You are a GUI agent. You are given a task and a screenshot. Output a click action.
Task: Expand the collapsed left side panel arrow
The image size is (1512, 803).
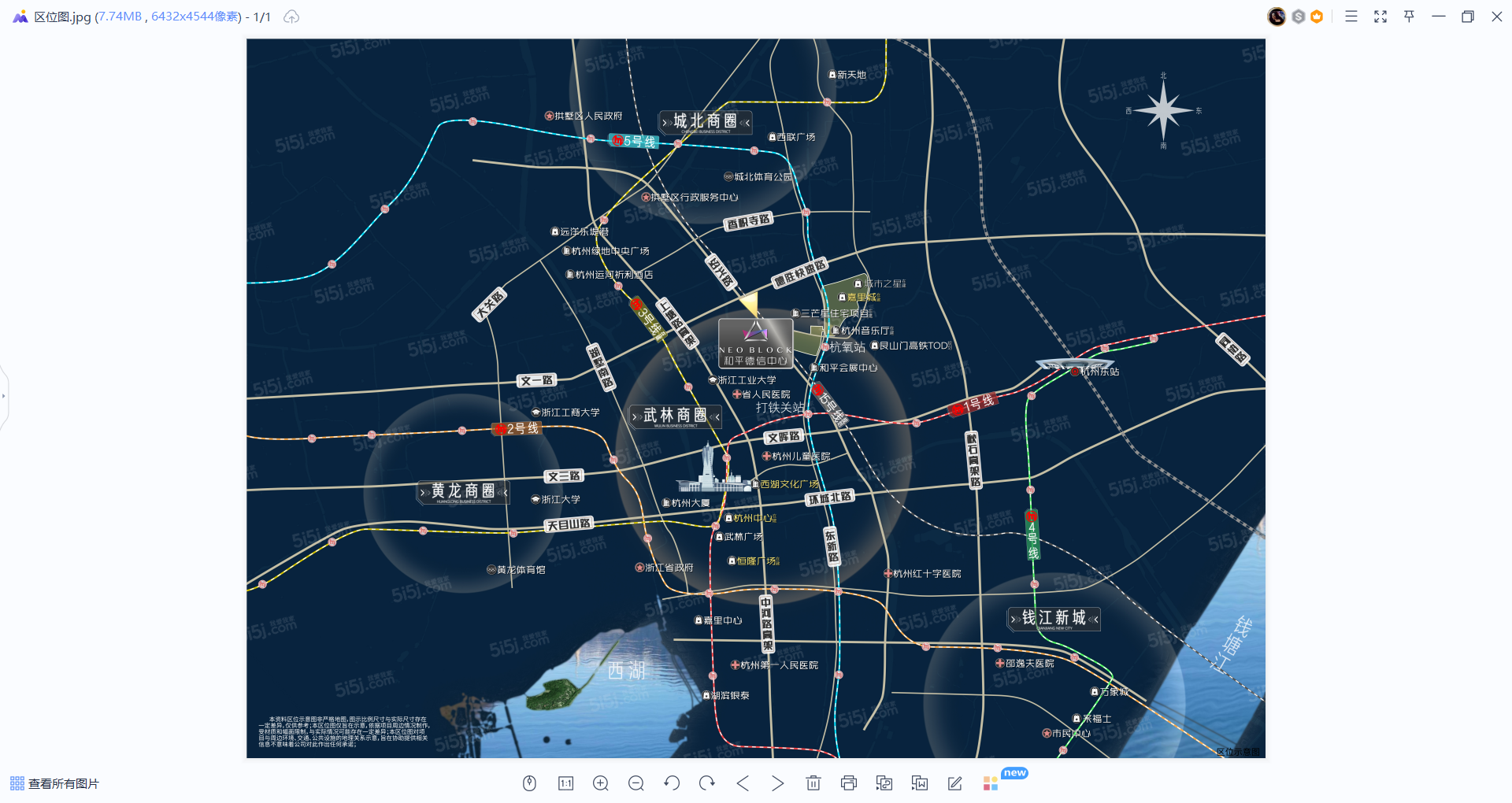pyautogui.click(x=4, y=396)
